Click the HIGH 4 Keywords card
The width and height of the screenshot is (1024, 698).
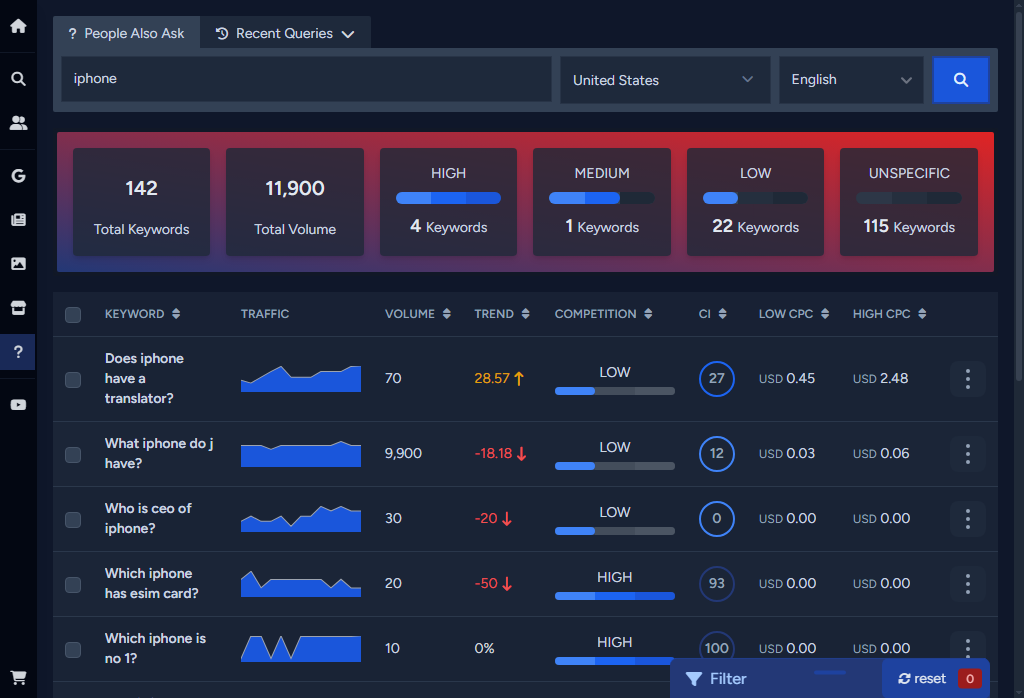[449, 202]
